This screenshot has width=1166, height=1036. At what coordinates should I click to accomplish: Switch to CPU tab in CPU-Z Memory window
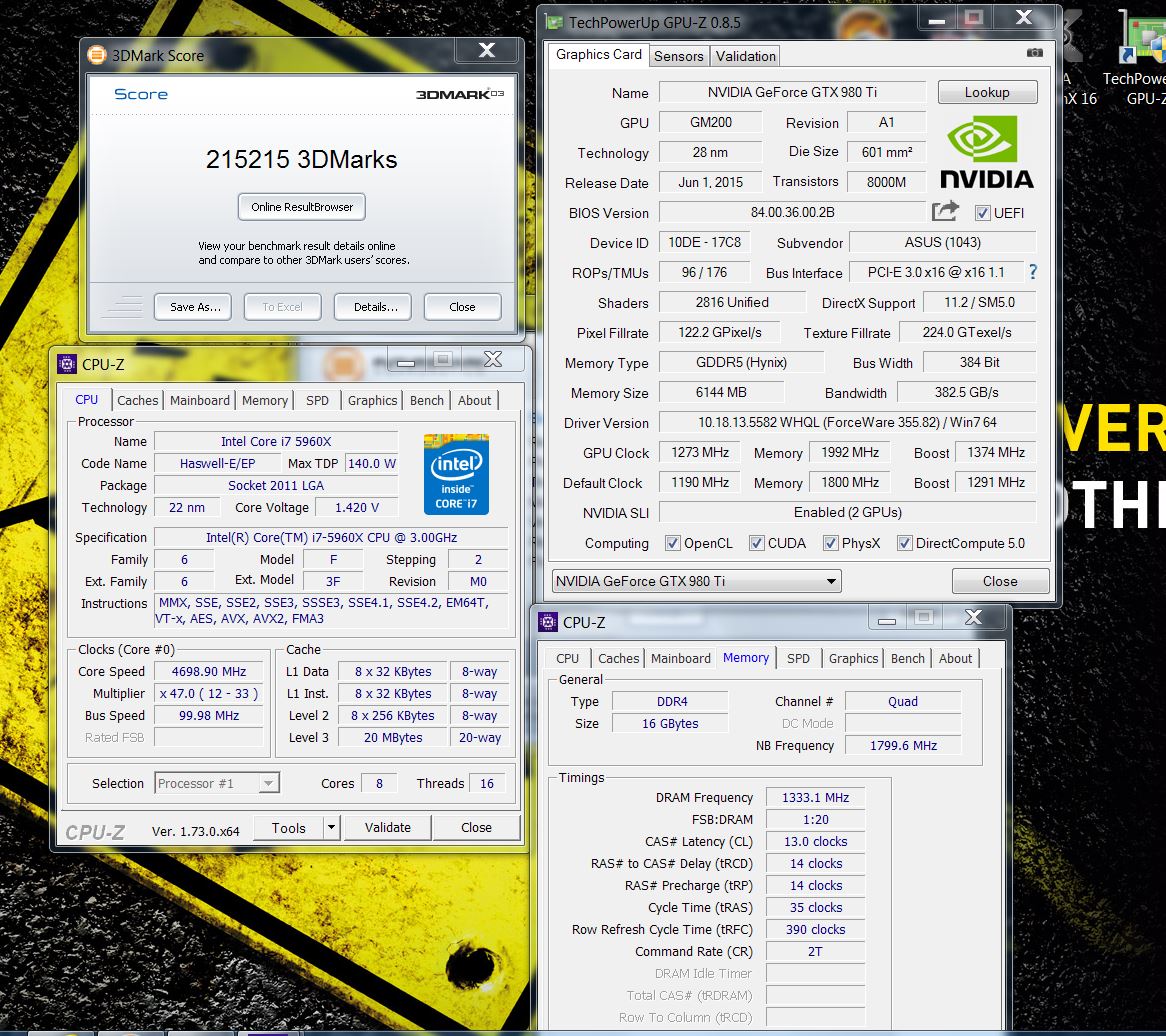[x=567, y=658]
